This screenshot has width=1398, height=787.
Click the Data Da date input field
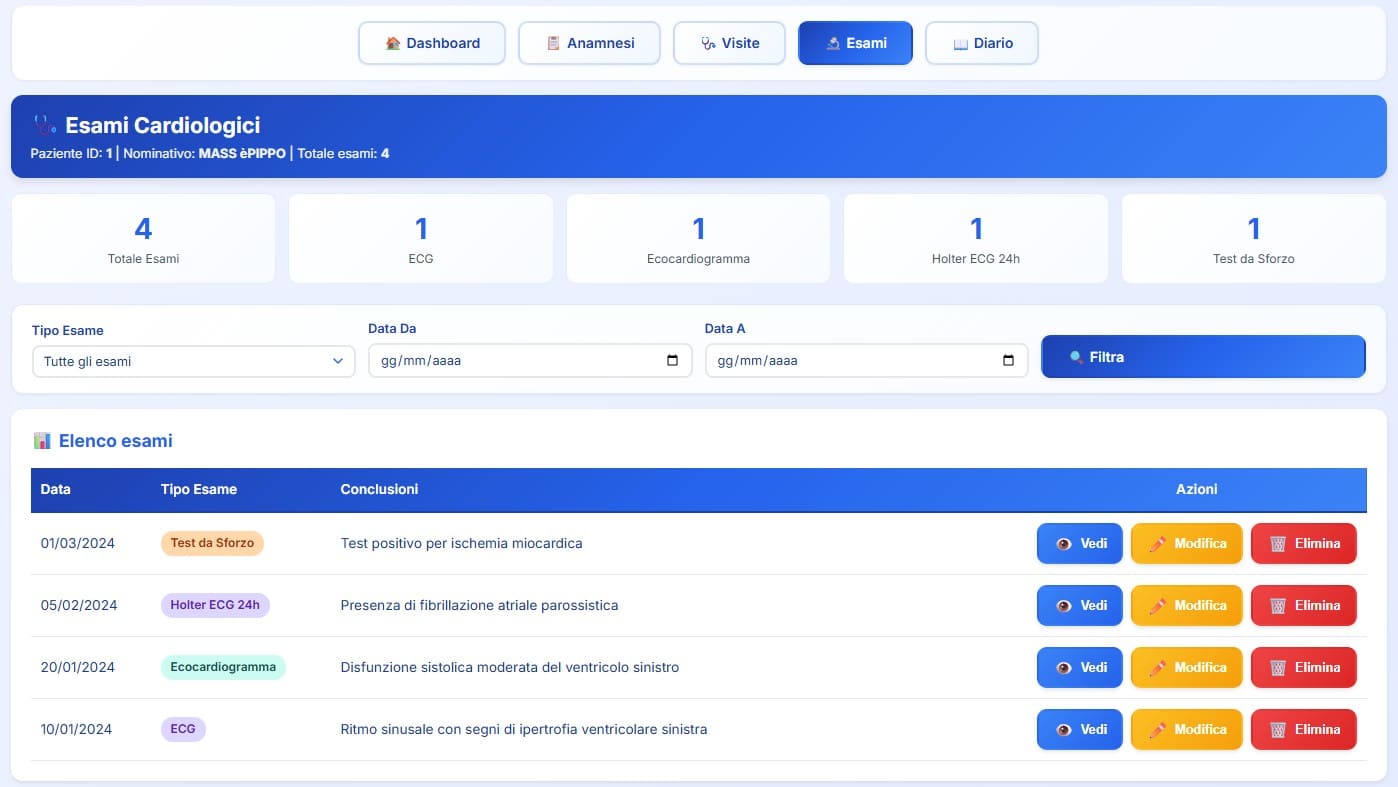[x=510, y=361]
